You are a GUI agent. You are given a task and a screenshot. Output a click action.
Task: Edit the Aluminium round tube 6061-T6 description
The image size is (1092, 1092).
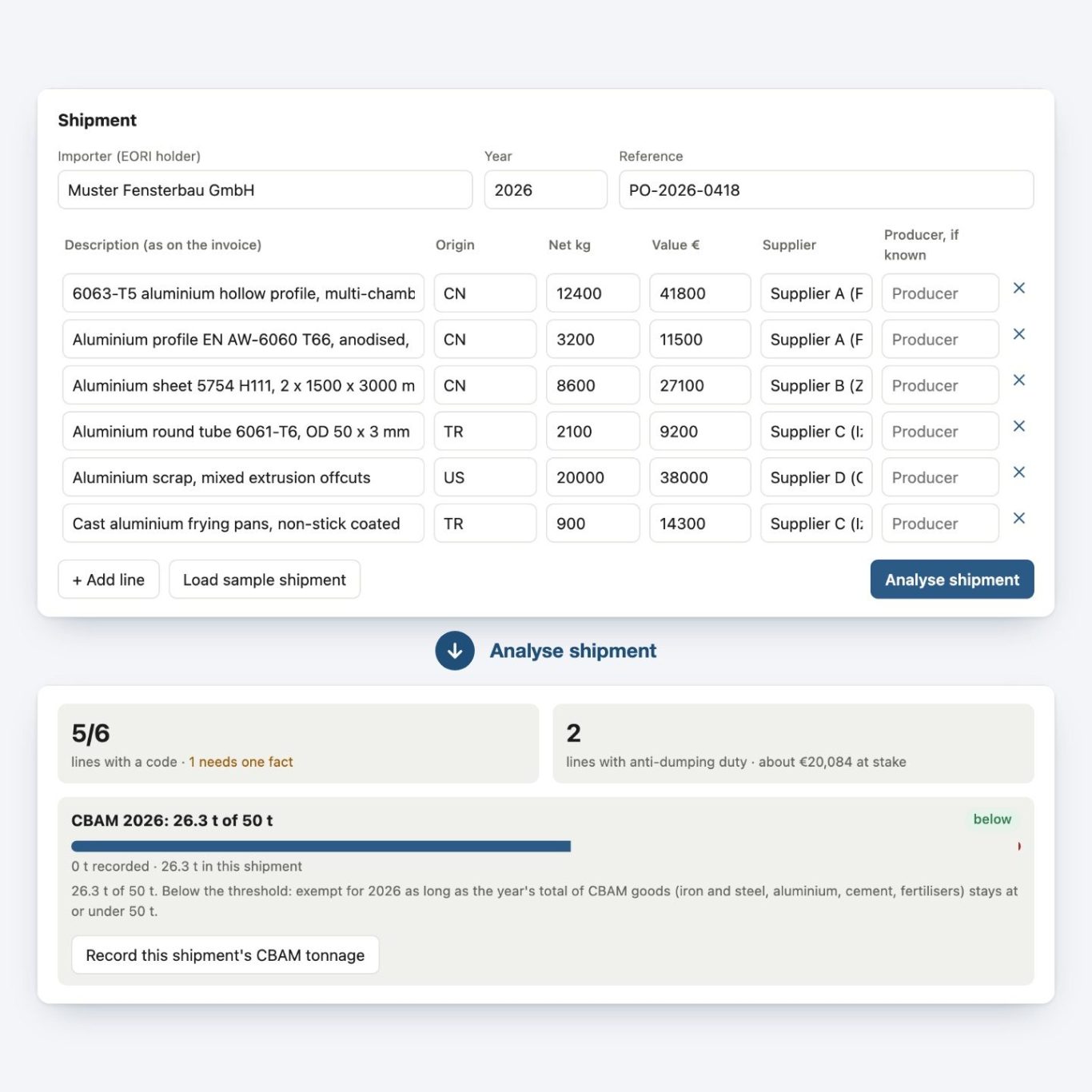point(243,432)
